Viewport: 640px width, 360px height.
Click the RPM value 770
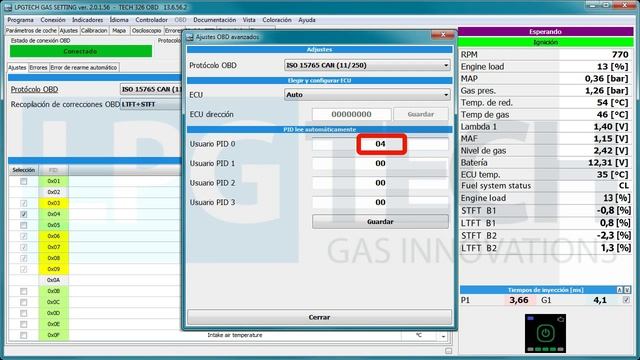coord(620,55)
